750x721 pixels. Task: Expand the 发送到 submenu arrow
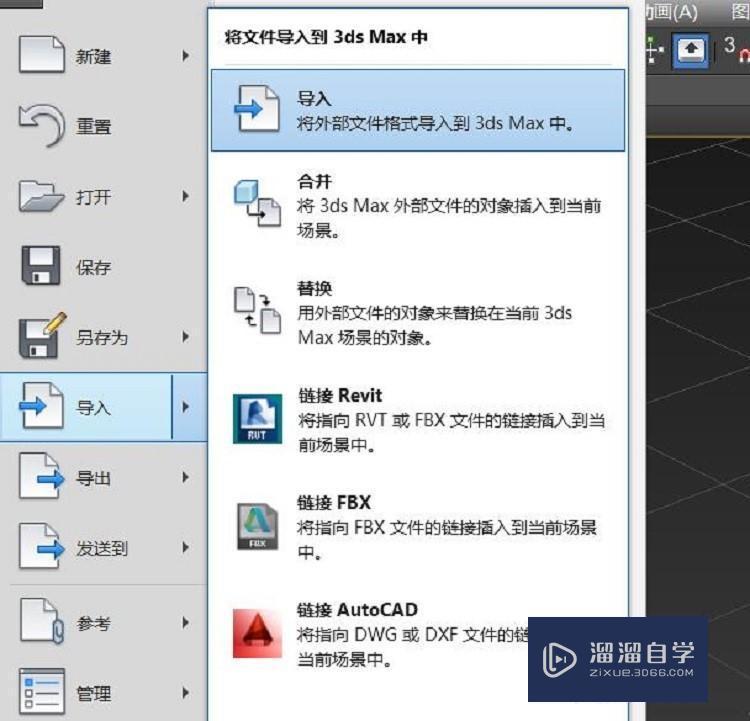click(x=186, y=547)
